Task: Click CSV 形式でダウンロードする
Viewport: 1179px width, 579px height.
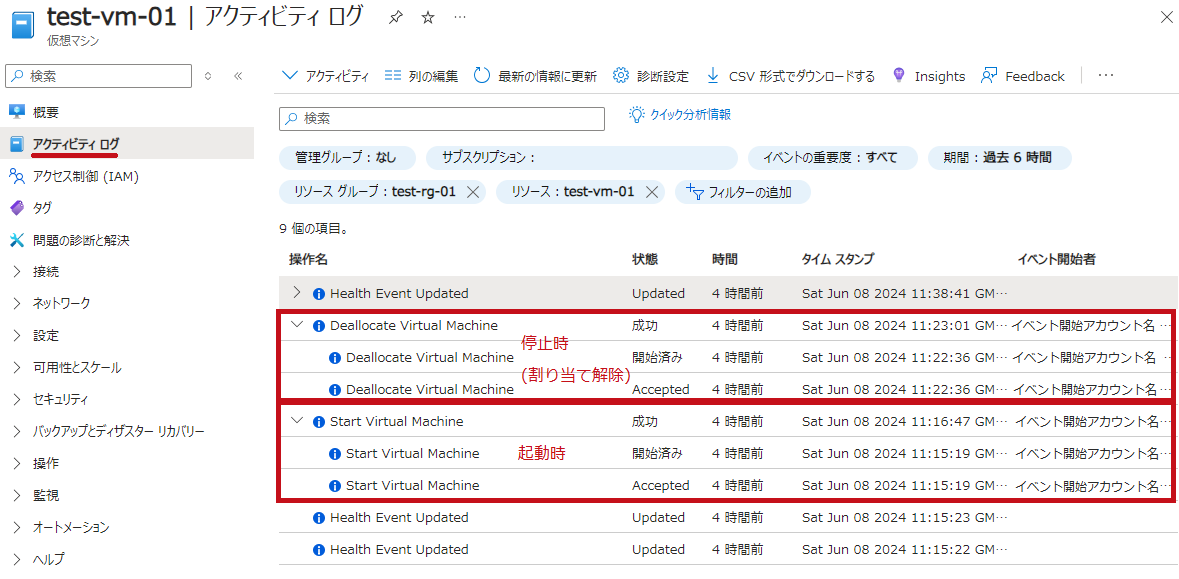Action: pyautogui.click(x=790, y=76)
